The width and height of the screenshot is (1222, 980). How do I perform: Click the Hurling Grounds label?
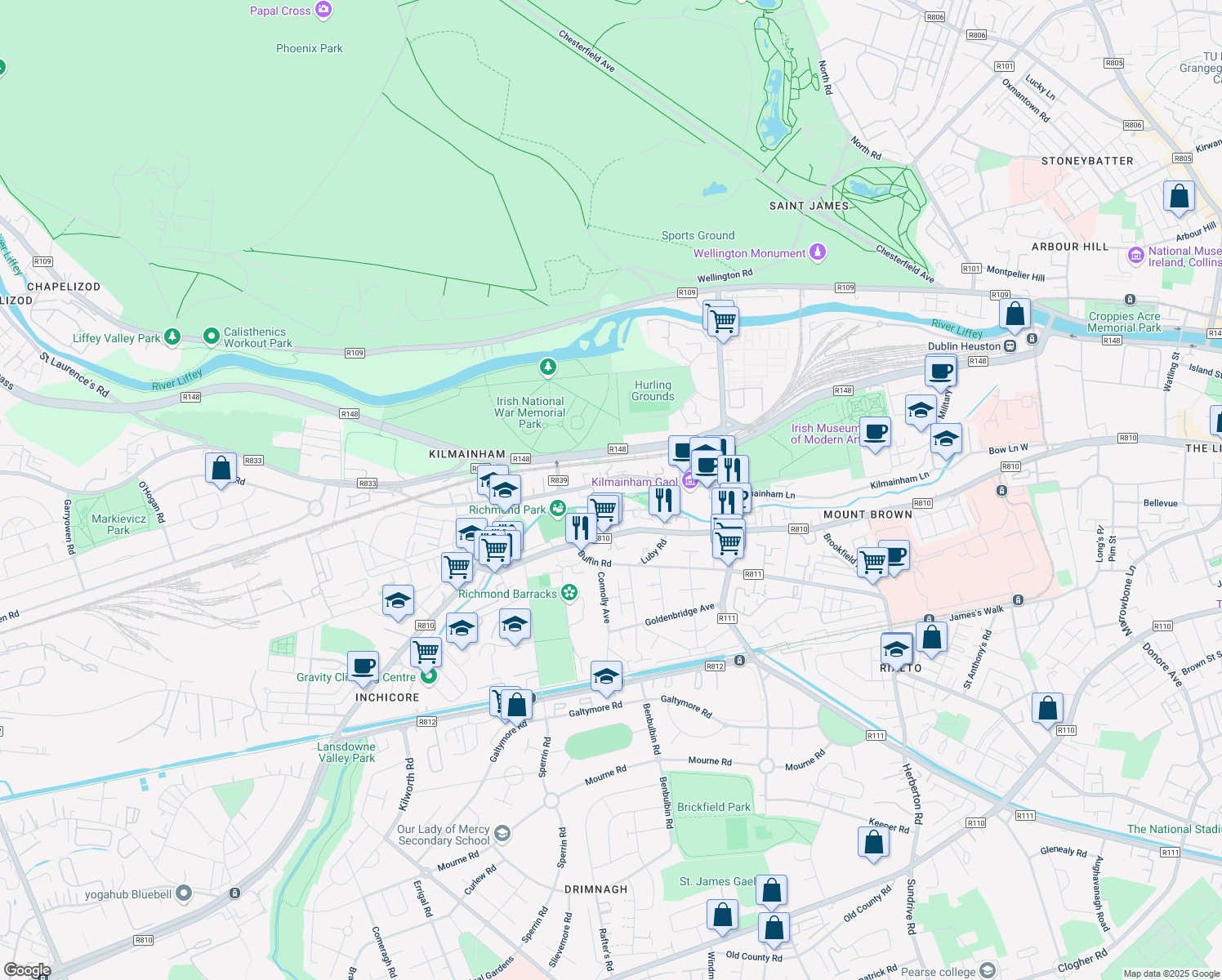(x=653, y=390)
